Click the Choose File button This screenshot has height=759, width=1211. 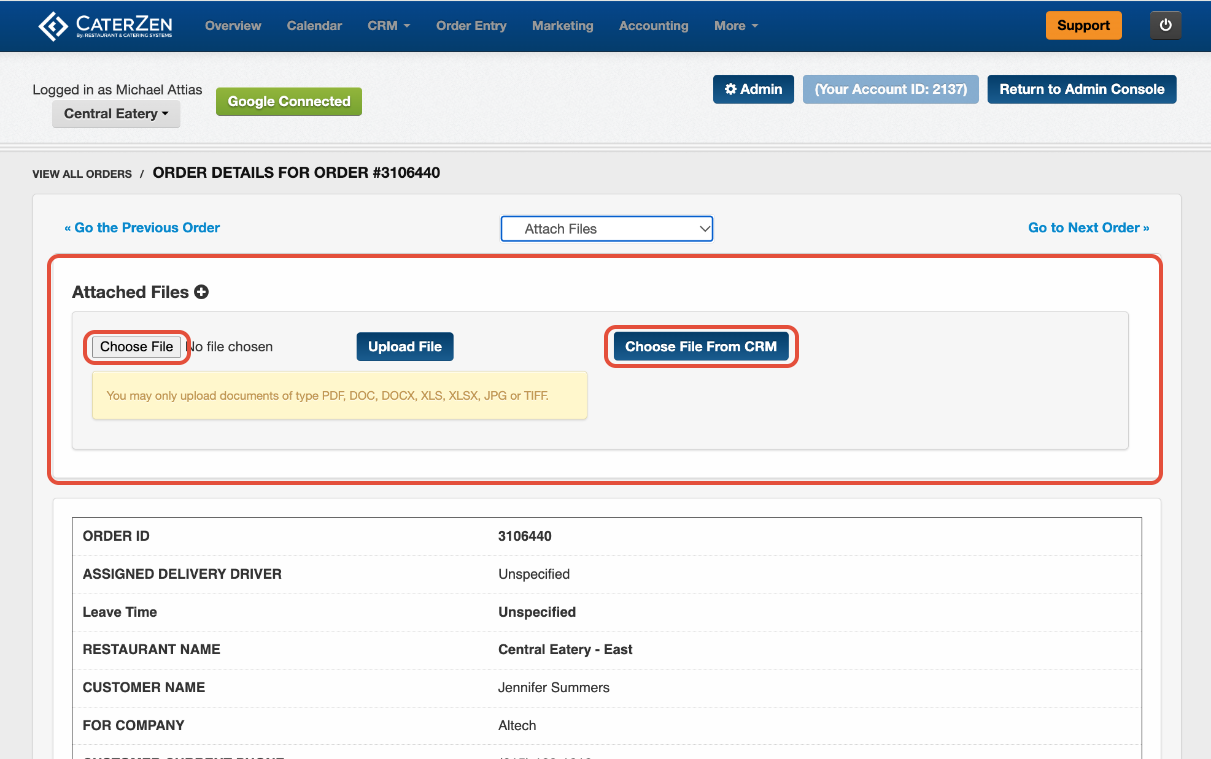pos(137,347)
